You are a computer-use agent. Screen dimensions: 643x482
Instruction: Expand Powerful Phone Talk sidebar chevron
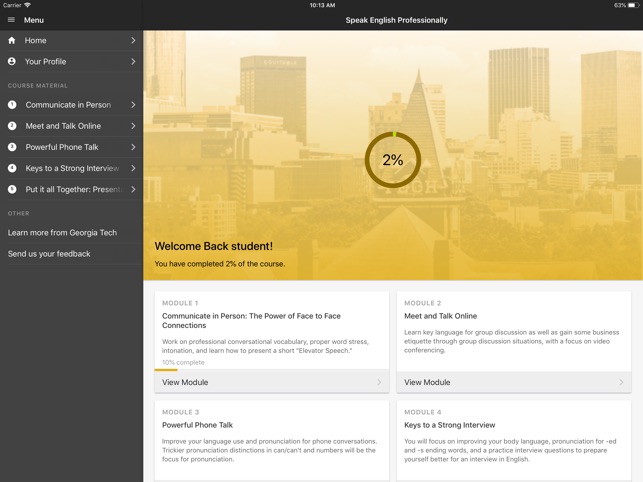(x=133, y=147)
